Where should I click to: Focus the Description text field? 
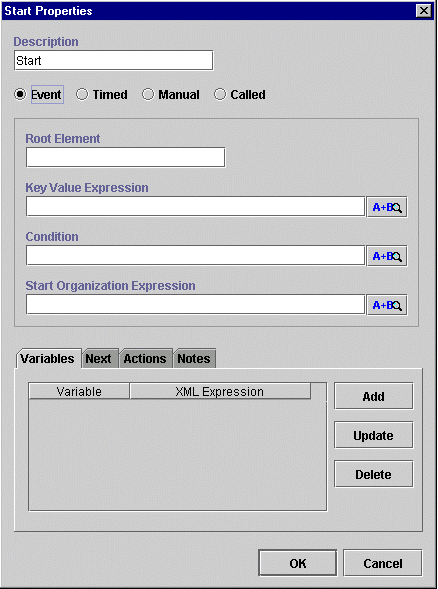click(114, 60)
